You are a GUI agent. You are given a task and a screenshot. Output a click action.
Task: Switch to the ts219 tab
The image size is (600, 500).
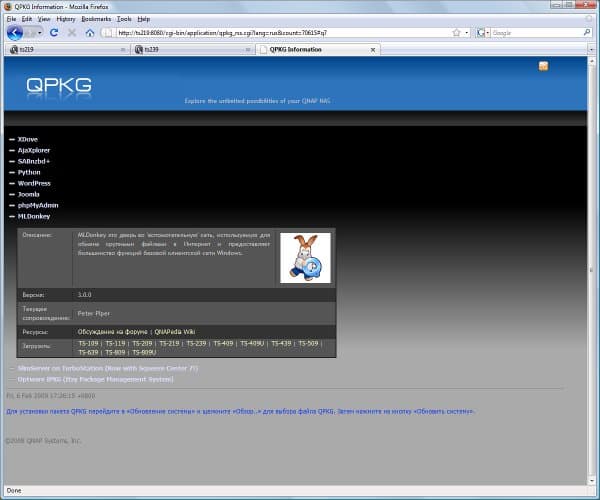pyautogui.click(x=67, y=50)
